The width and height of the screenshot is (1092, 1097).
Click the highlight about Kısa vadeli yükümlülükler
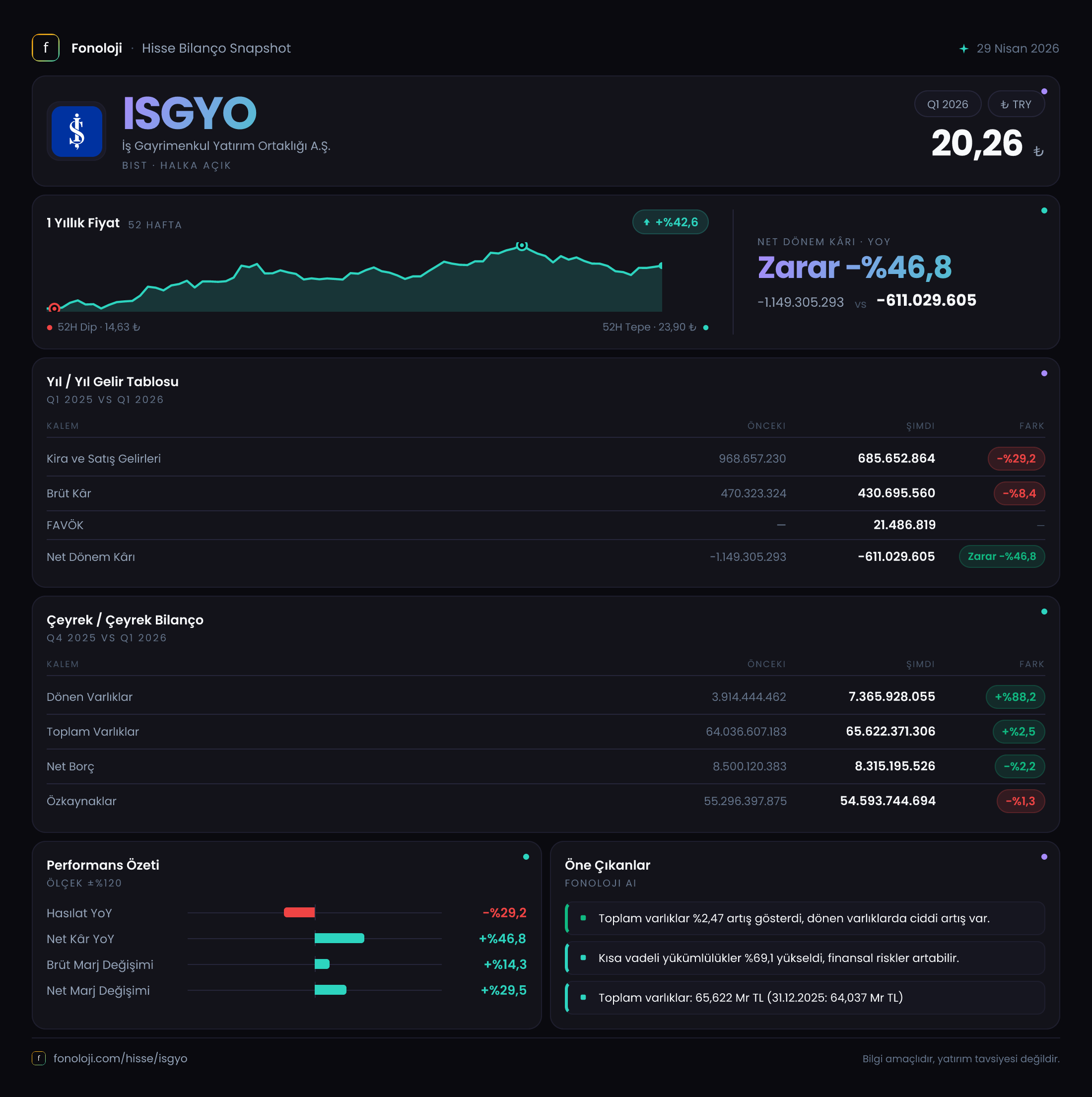click(805, 958)
